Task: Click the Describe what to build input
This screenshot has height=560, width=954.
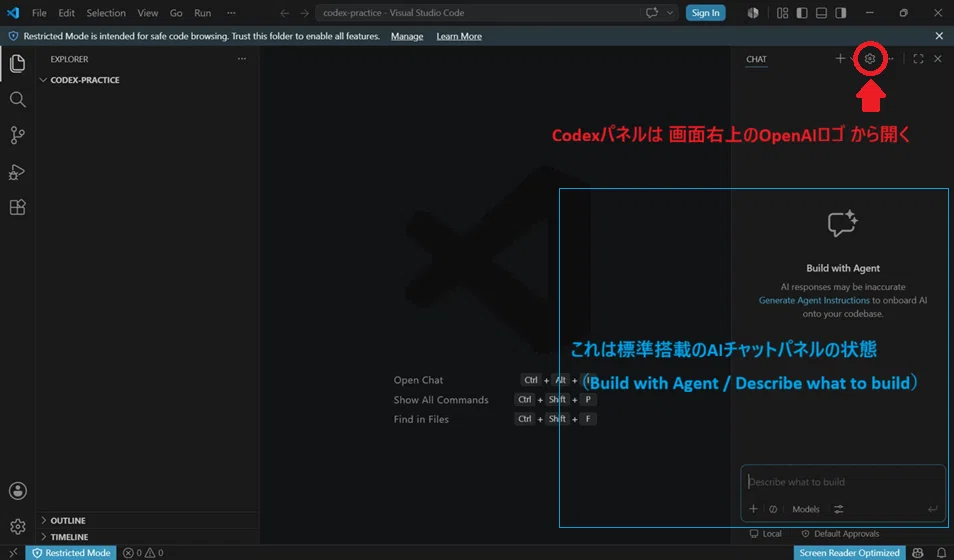Action: tap(843, 482)
